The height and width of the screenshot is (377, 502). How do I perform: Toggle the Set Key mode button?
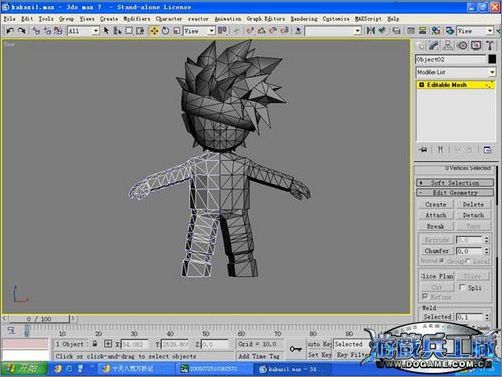coord(319,355)
